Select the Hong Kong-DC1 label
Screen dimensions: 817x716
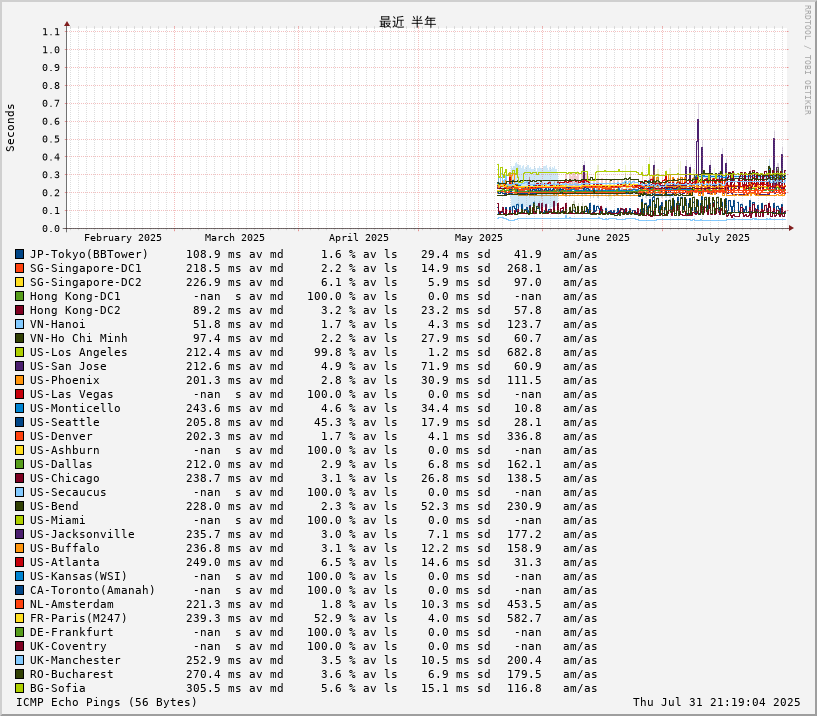[x=75, y=297]
